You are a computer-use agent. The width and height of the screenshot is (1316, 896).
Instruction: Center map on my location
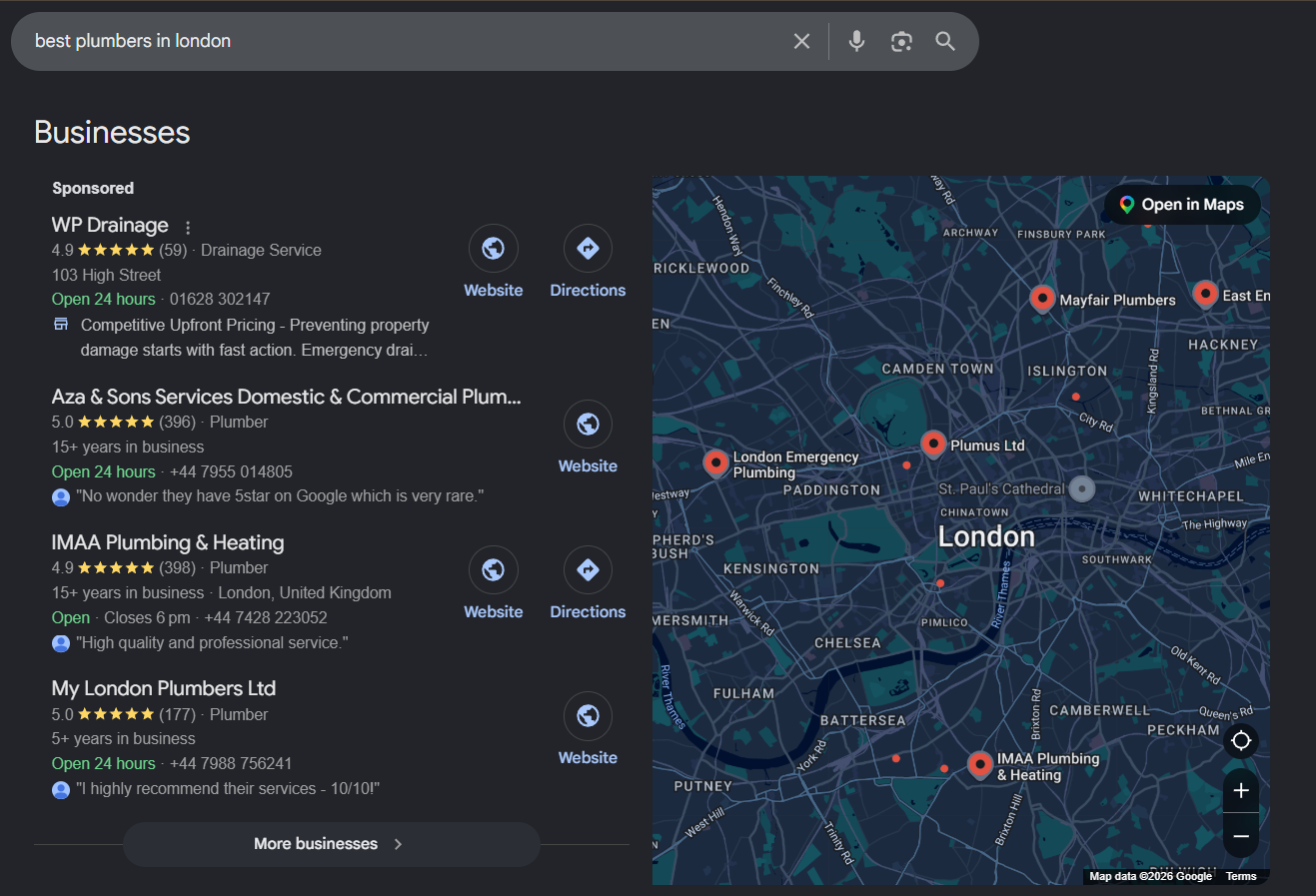[x=1241, y=740]
